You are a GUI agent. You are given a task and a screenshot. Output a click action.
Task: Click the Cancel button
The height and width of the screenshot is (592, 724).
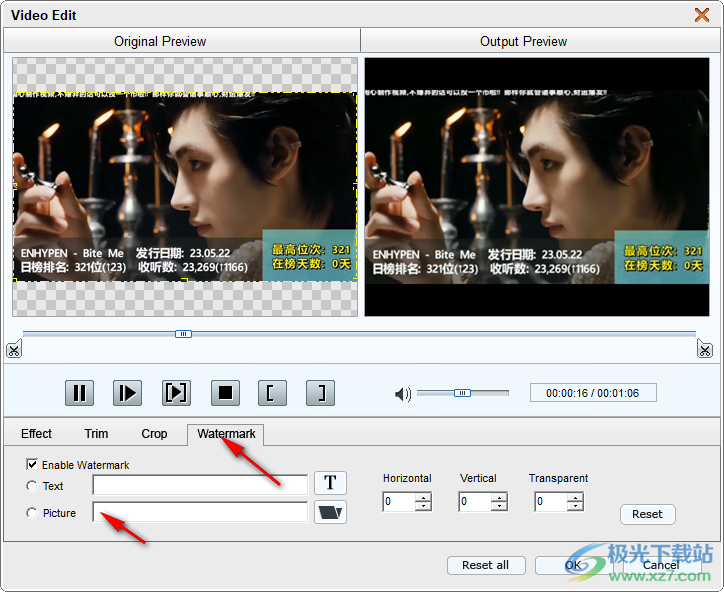point(661,565)
